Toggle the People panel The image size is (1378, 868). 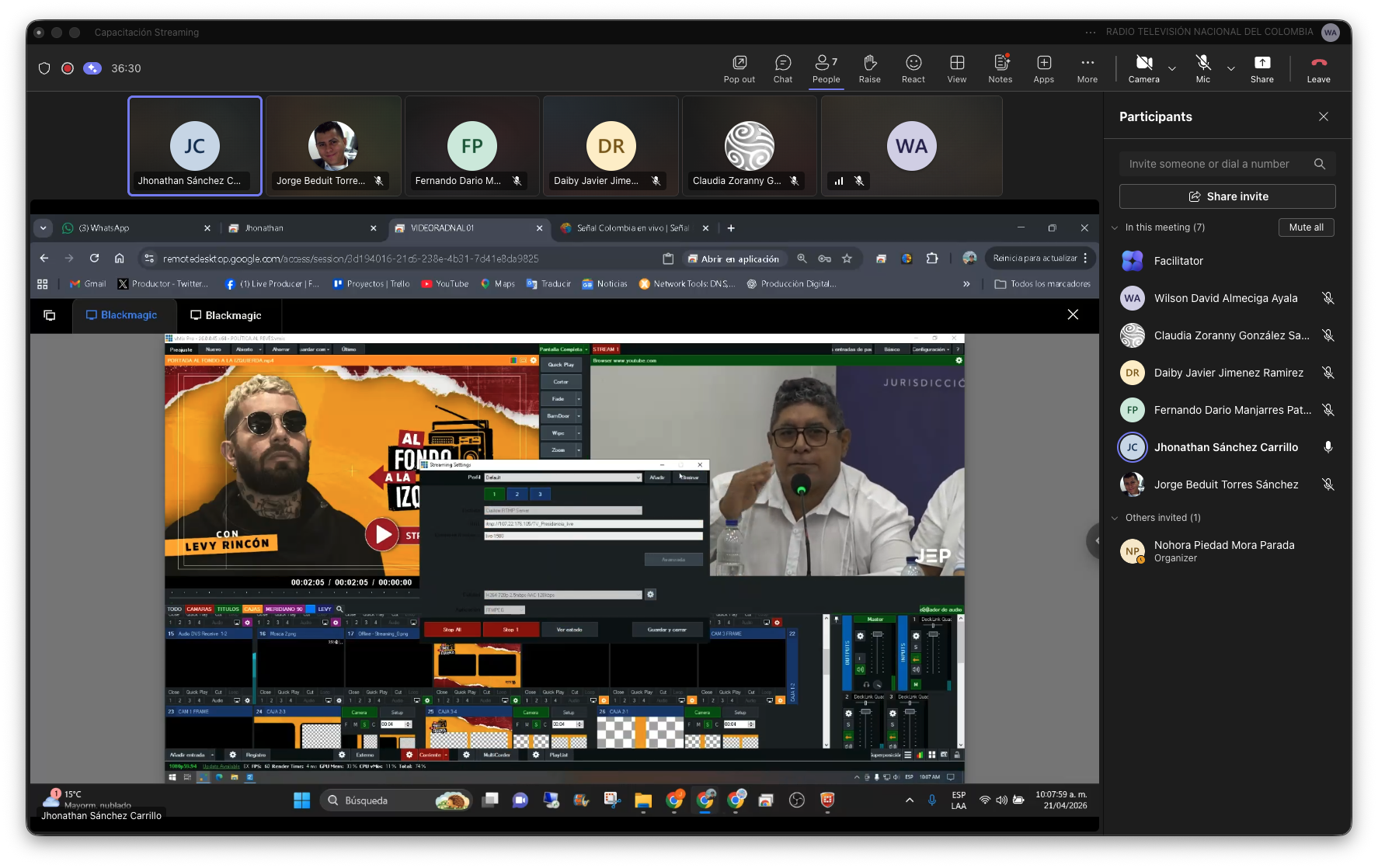pyautogui.click(x=826, y=68)
